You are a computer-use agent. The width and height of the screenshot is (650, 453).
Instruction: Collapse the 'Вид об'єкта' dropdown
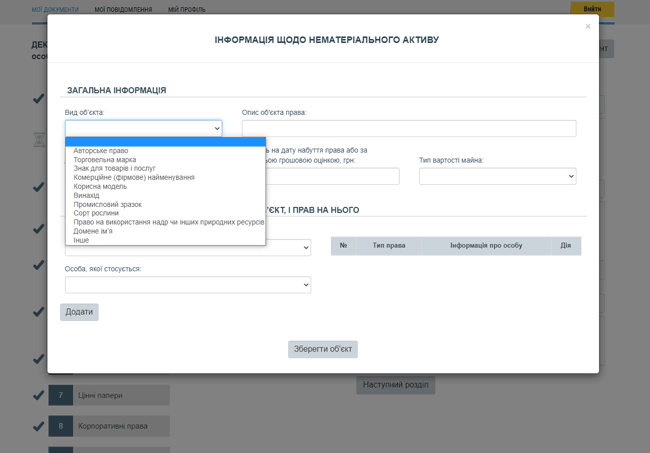[144, 128]
